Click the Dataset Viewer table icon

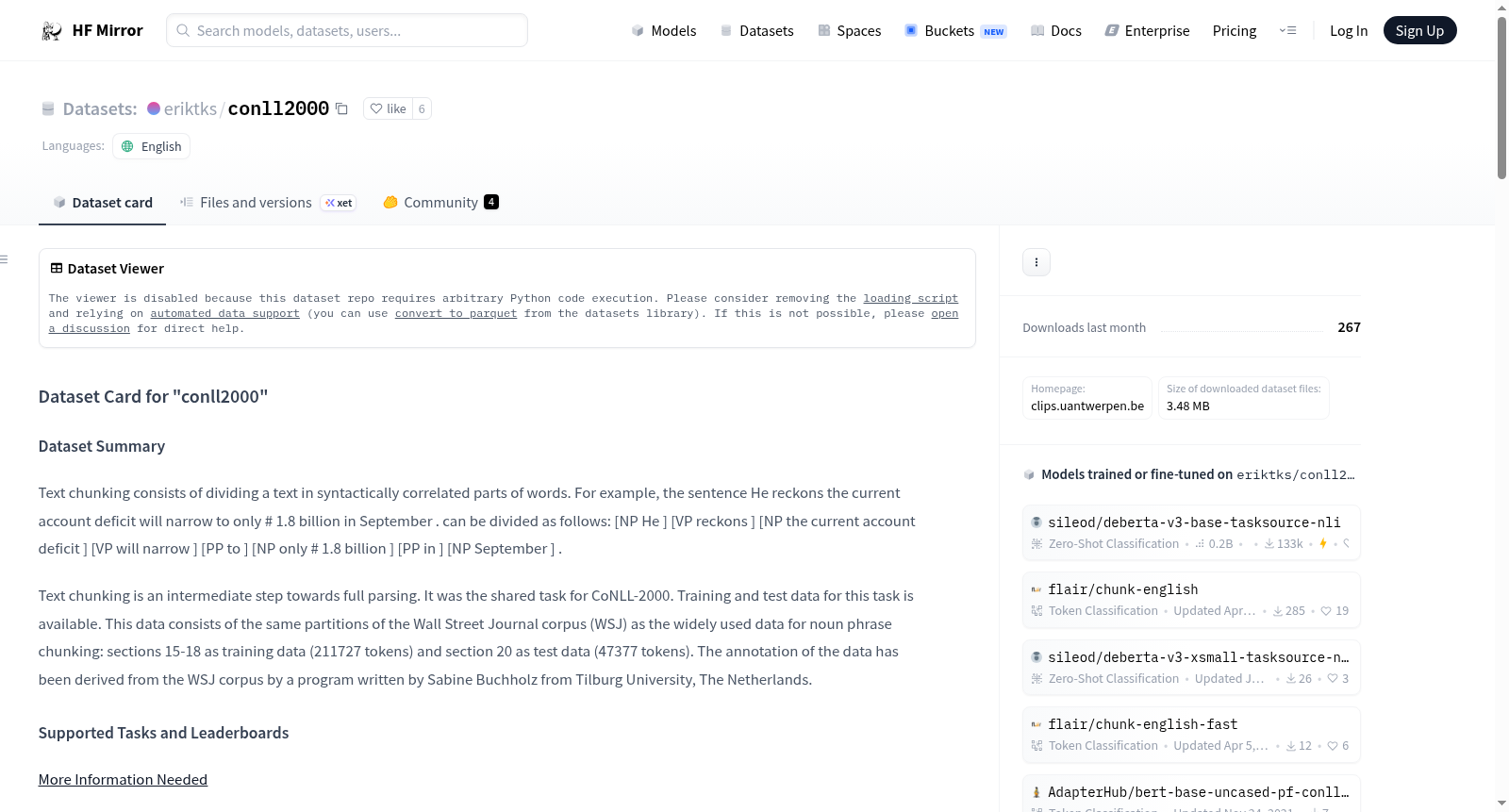click(x=57, y=269)
